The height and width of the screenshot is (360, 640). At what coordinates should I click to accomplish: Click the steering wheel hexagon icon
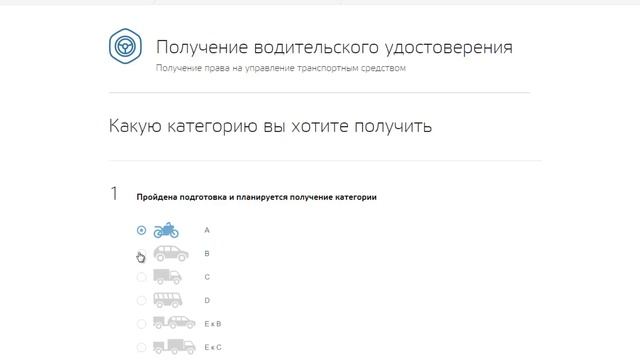(x=125, y=46)
